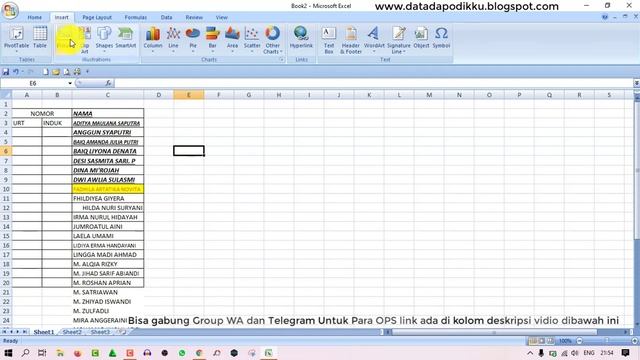This screenshot has width=640, height=360.
Task: Switch to the Page Layout tab
Action: point(97,18)
